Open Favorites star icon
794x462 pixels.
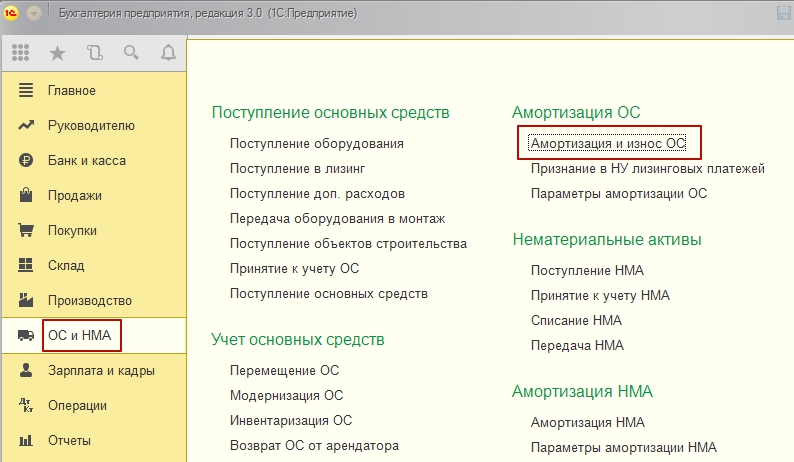57,53
